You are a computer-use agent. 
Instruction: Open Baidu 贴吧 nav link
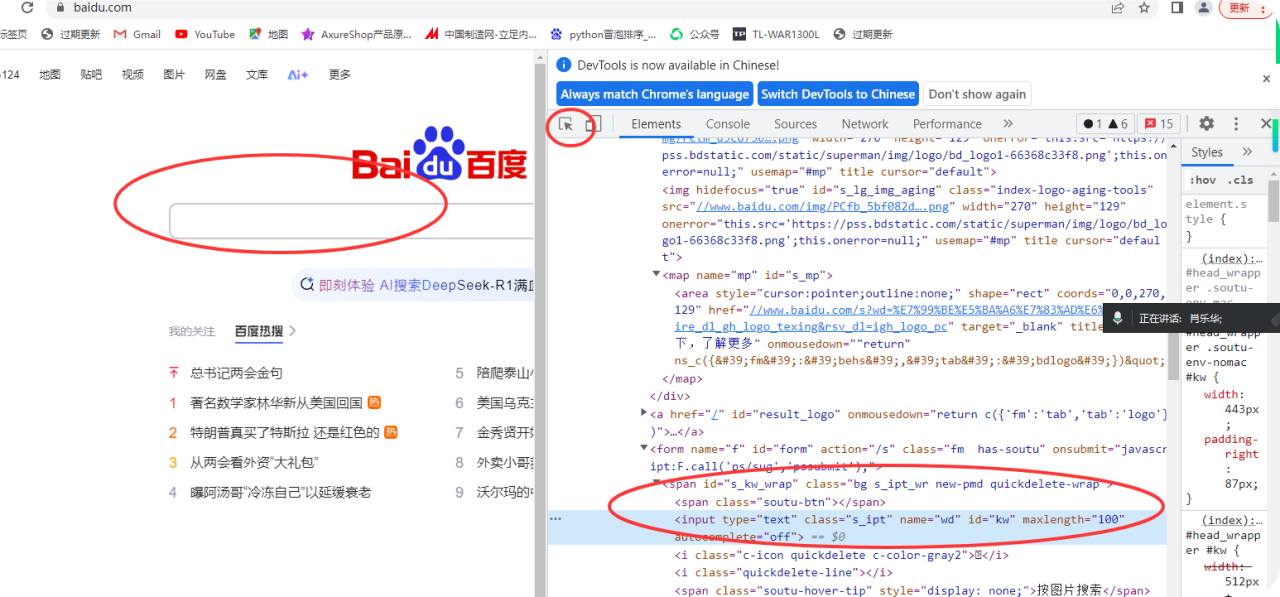pyautogui.click(x=91, y=74)
